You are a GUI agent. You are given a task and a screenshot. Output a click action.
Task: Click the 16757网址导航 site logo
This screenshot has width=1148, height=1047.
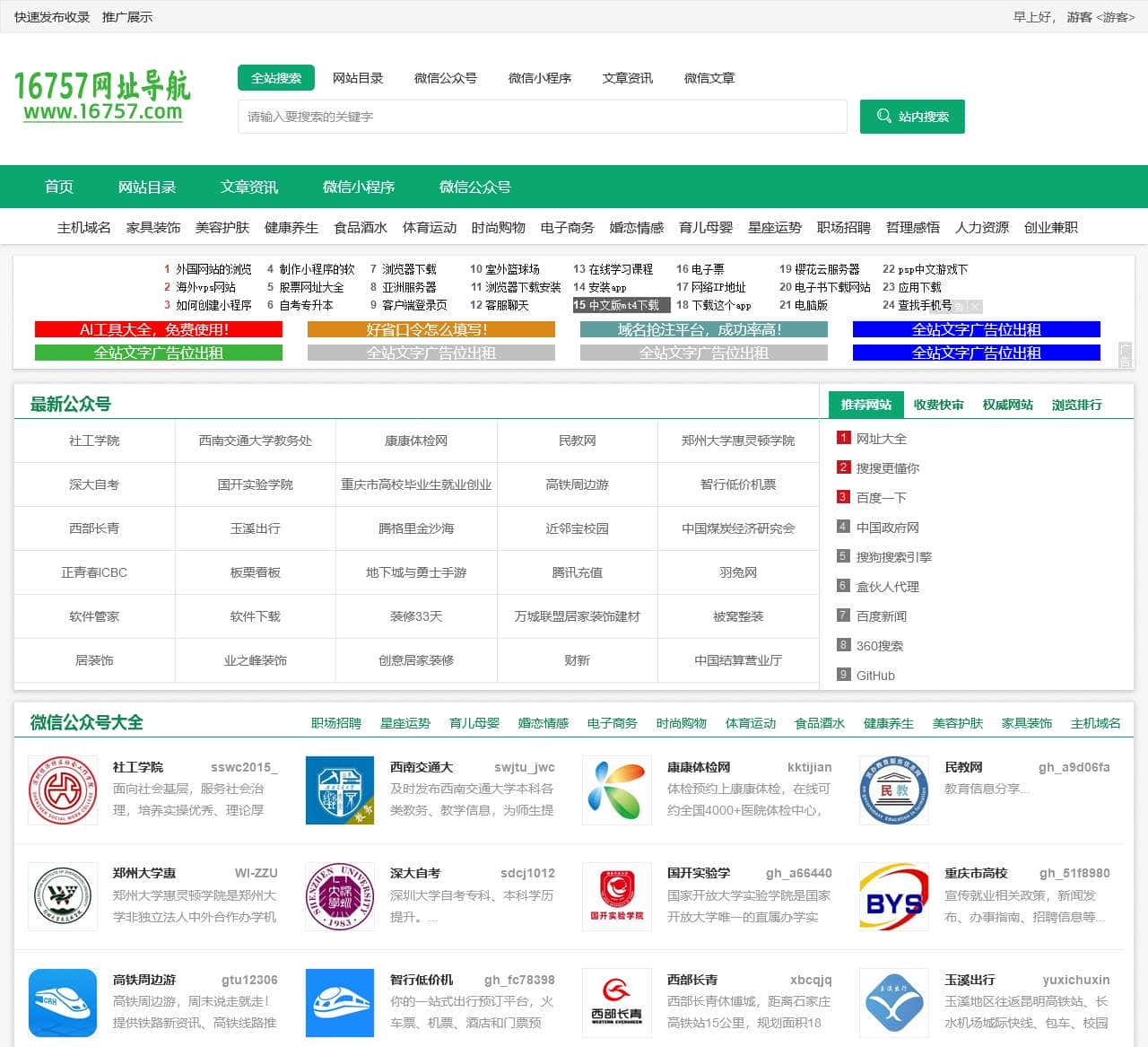[102, 97]
